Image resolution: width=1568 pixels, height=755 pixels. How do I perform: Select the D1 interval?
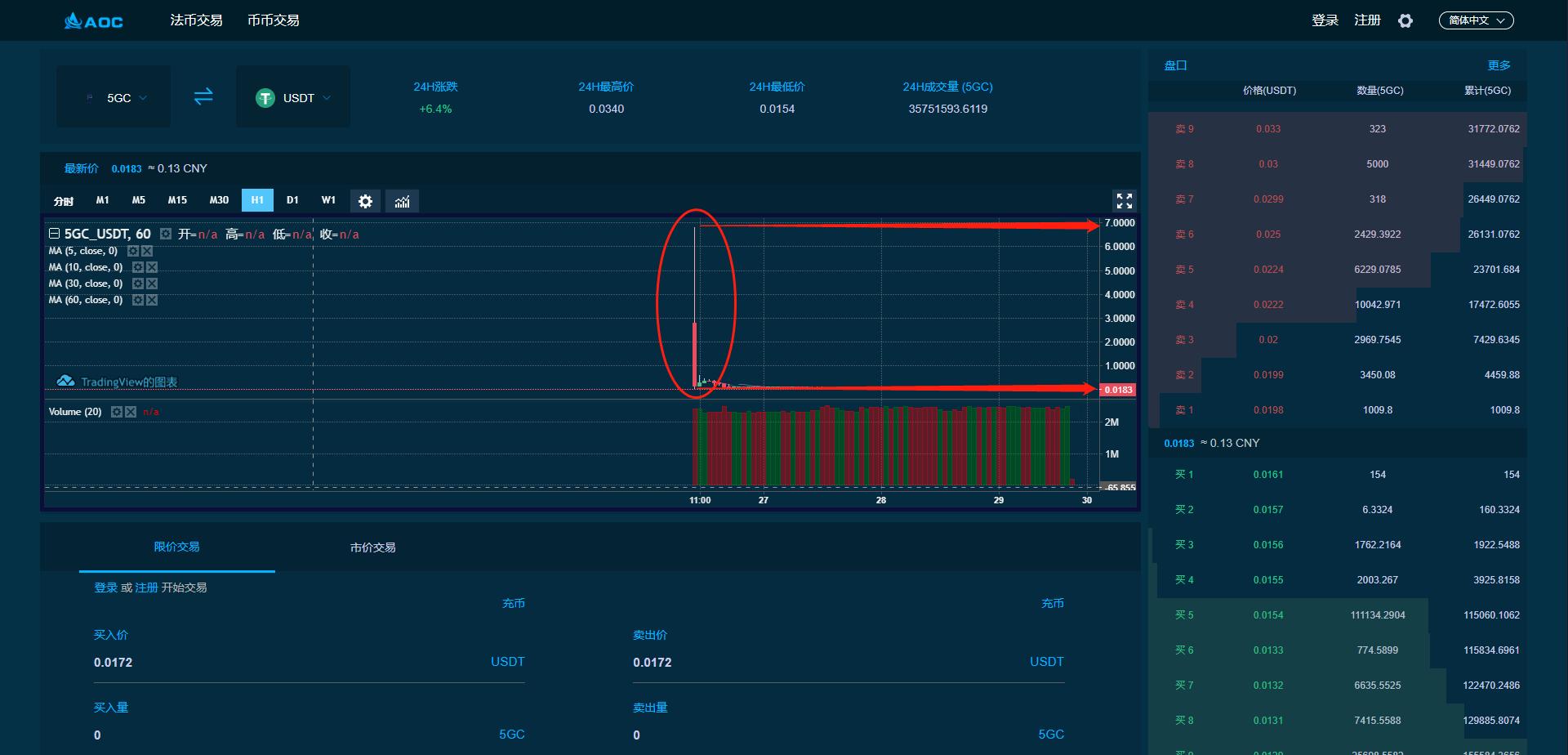(x=292, y=200)
